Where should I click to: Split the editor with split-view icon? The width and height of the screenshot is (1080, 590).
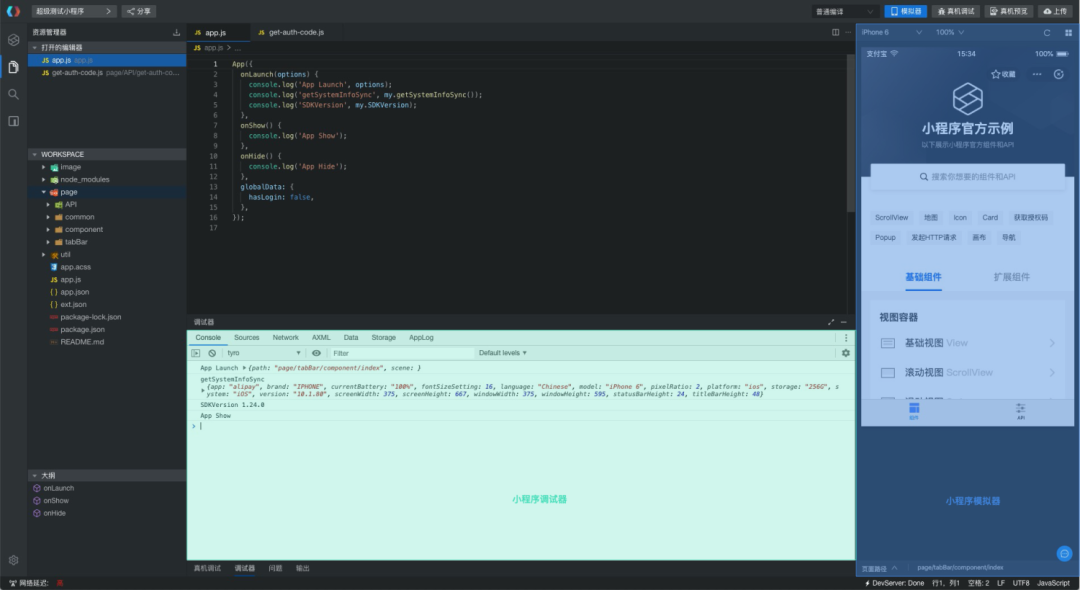point(835,32)
